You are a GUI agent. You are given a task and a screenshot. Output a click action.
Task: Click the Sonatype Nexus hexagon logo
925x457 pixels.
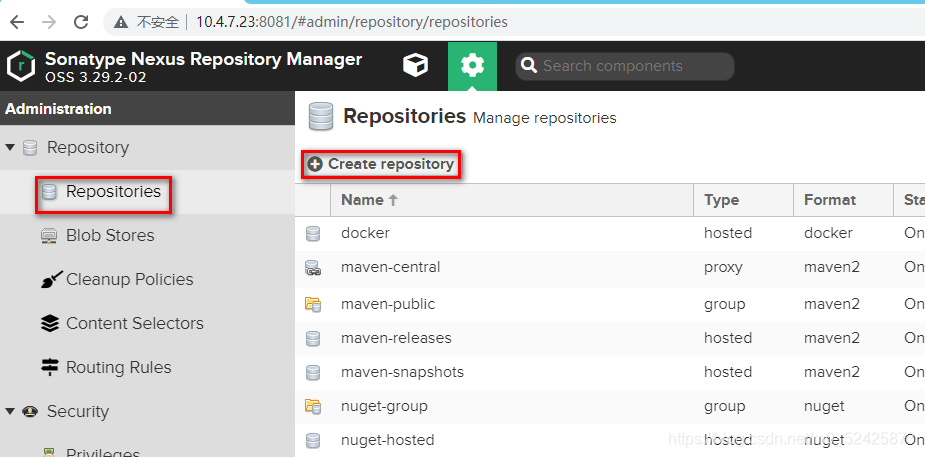coord(21,66)
